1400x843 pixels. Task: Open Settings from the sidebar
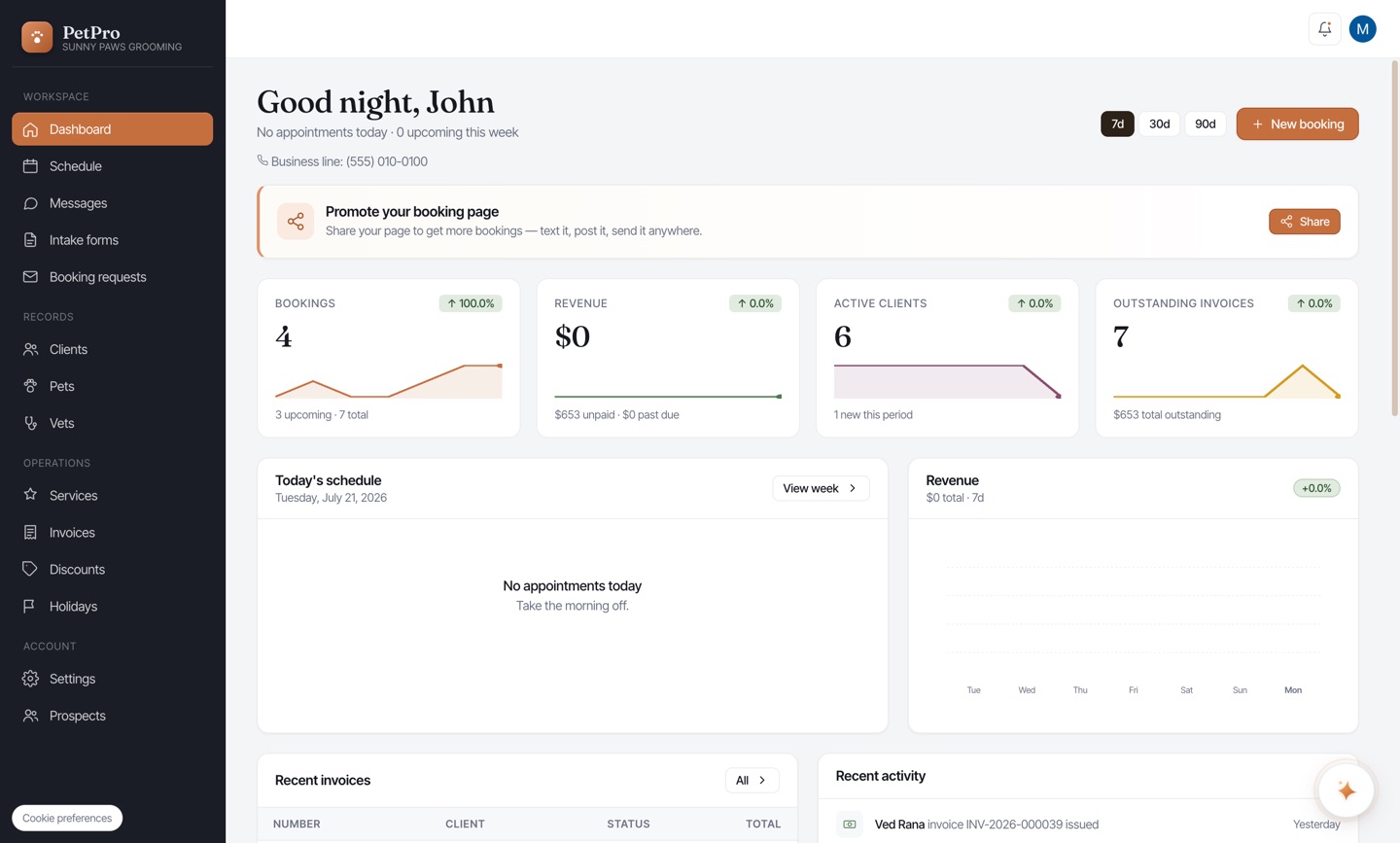[x=113, y=679]
